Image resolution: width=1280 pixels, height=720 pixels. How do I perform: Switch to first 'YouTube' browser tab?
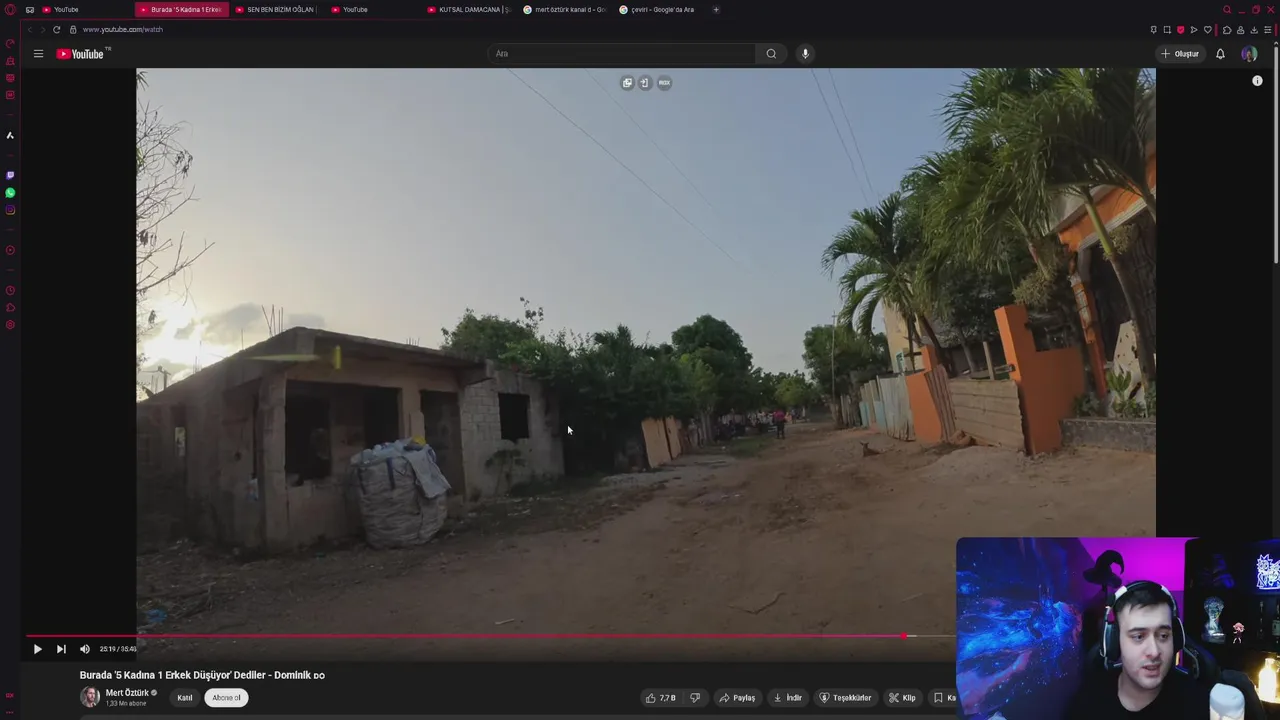click(66, 10)
